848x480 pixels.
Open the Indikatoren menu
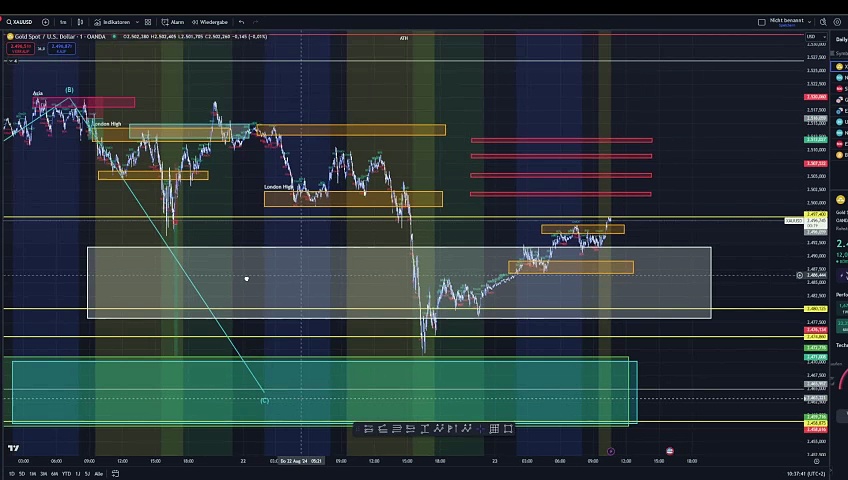115,21
